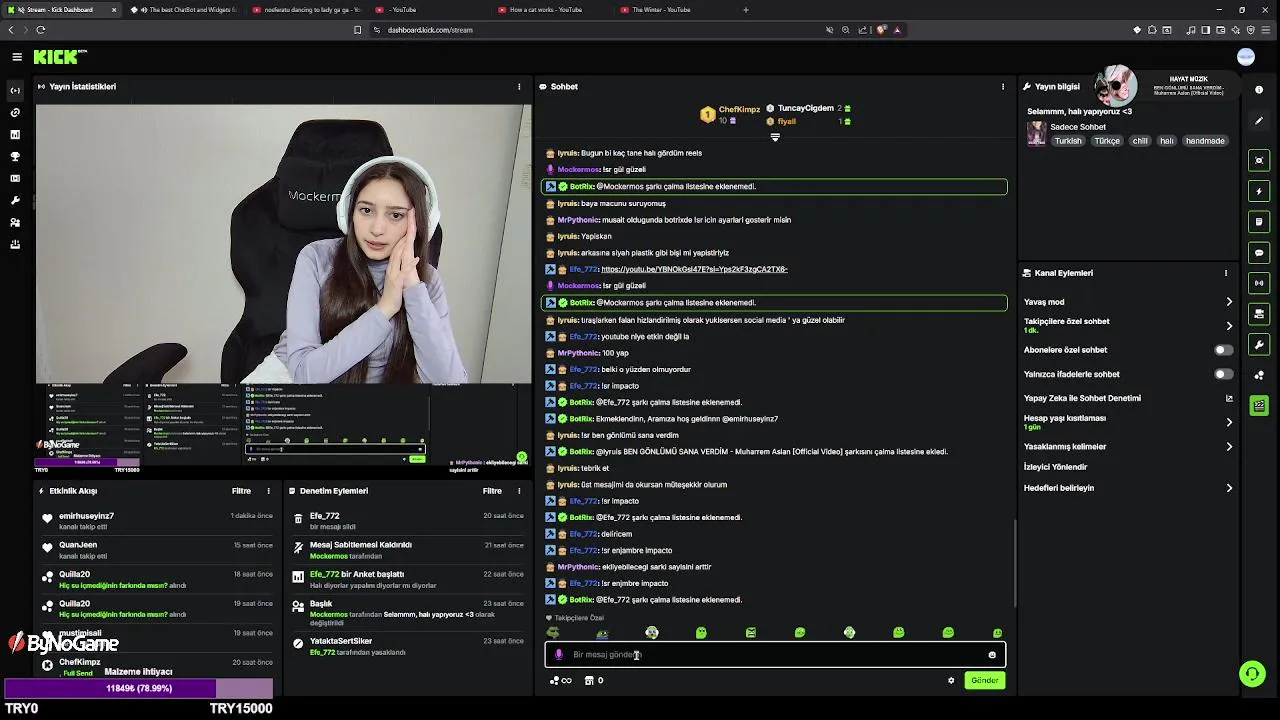Click the purple identity badge in message box
Image resolution: width=1280 pixels, height=720 pixels.
559,655
